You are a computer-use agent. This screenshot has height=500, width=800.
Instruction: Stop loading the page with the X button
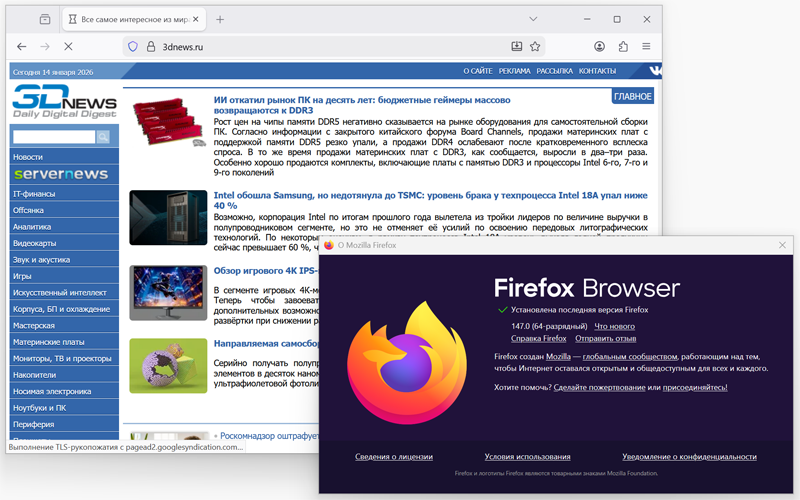click(x=68, y=46)
